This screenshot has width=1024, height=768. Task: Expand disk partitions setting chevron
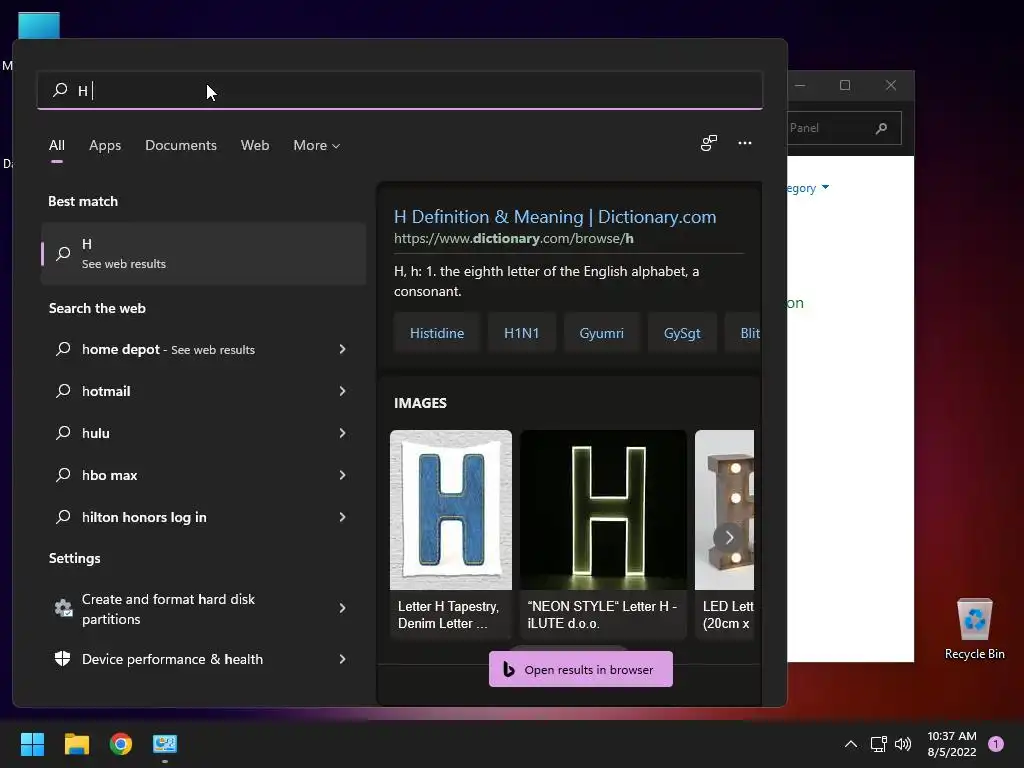[x=342, y=608]
